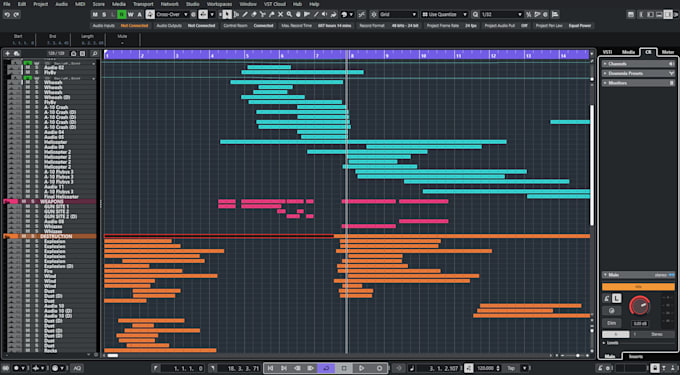Click the vertical scrollbar of the arrangement

coord(592,165)
